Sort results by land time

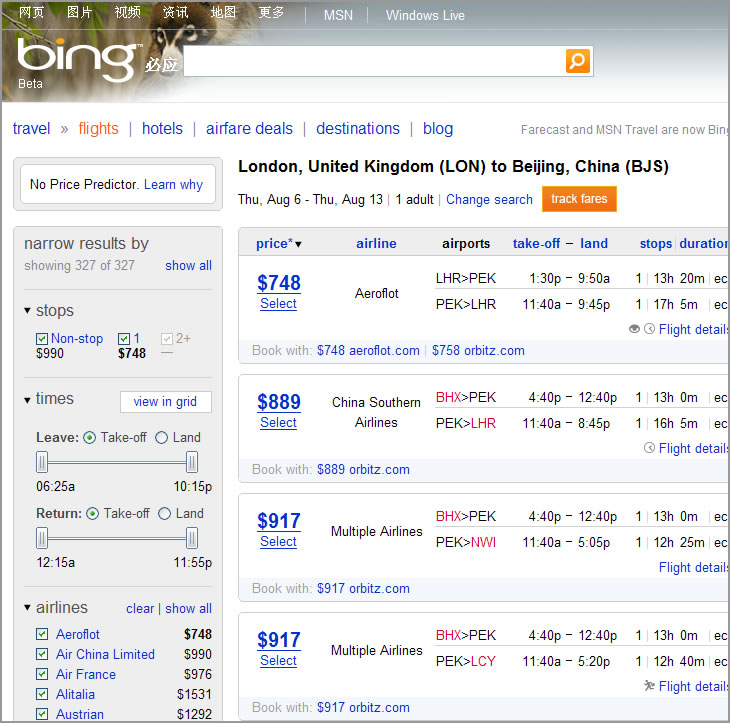pyautogui.click(x=594, y=243)
